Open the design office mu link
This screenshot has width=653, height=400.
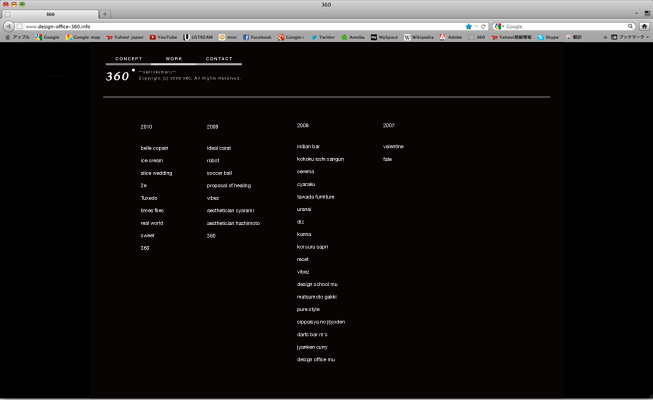316,359
